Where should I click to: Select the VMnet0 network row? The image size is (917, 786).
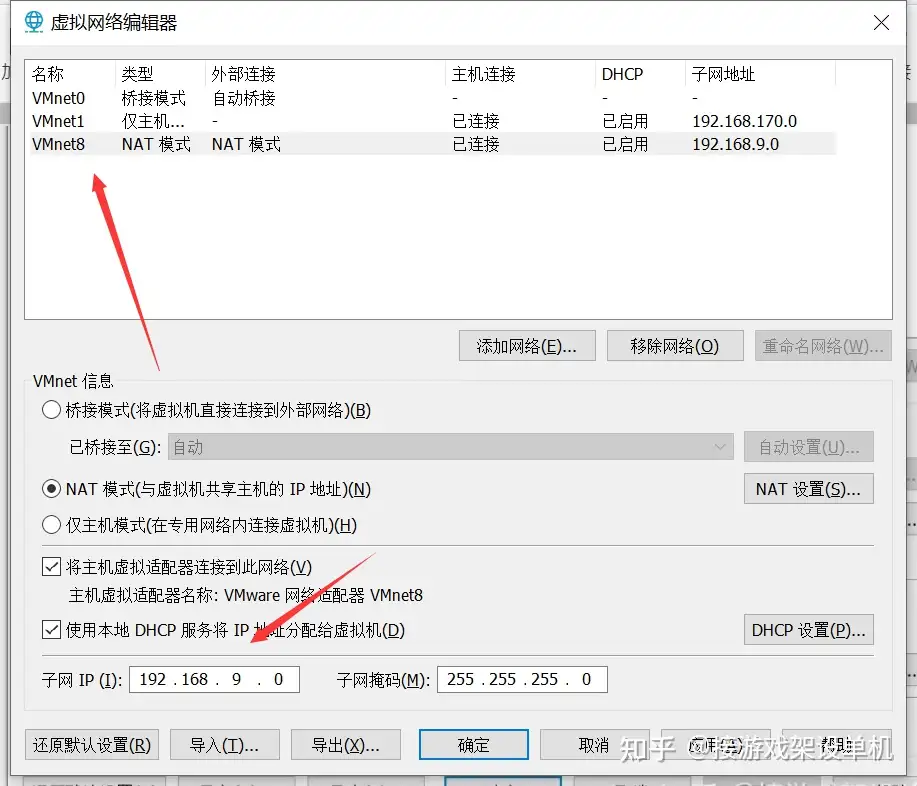click(x=433, y=98)
